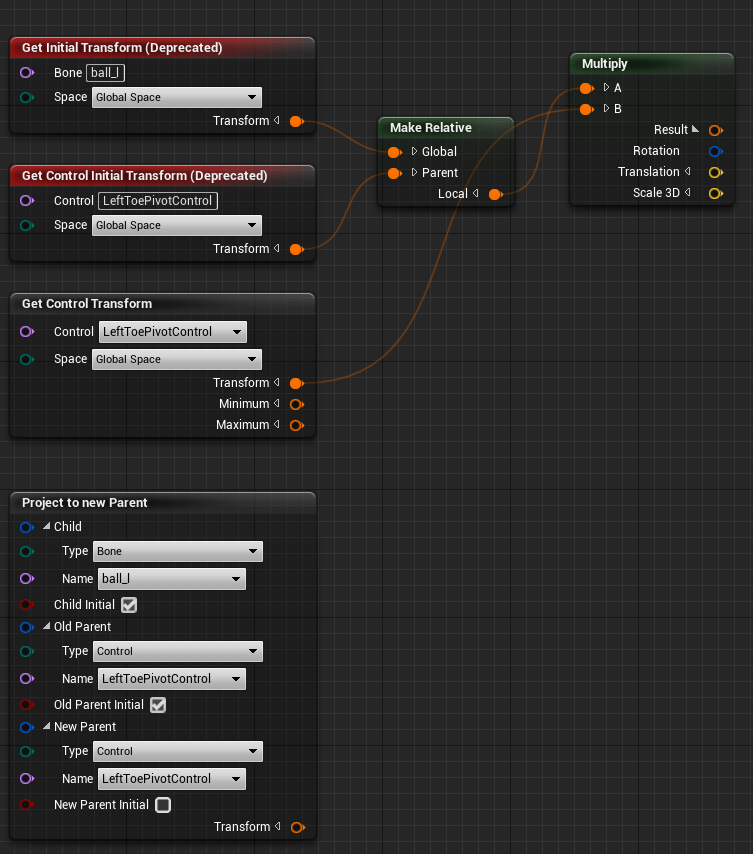The image size is (753, 854).
Task: Expand Global pin on Make Relative
Action: click(x=414, y=151)
